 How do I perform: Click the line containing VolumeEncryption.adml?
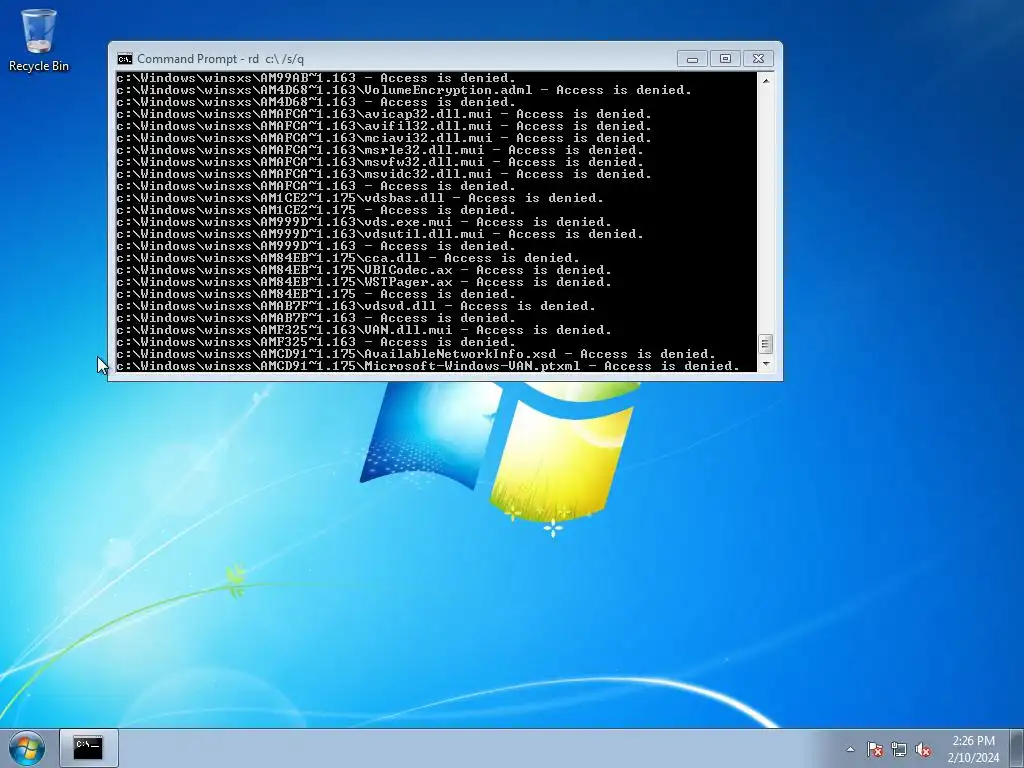coord(404,90)
